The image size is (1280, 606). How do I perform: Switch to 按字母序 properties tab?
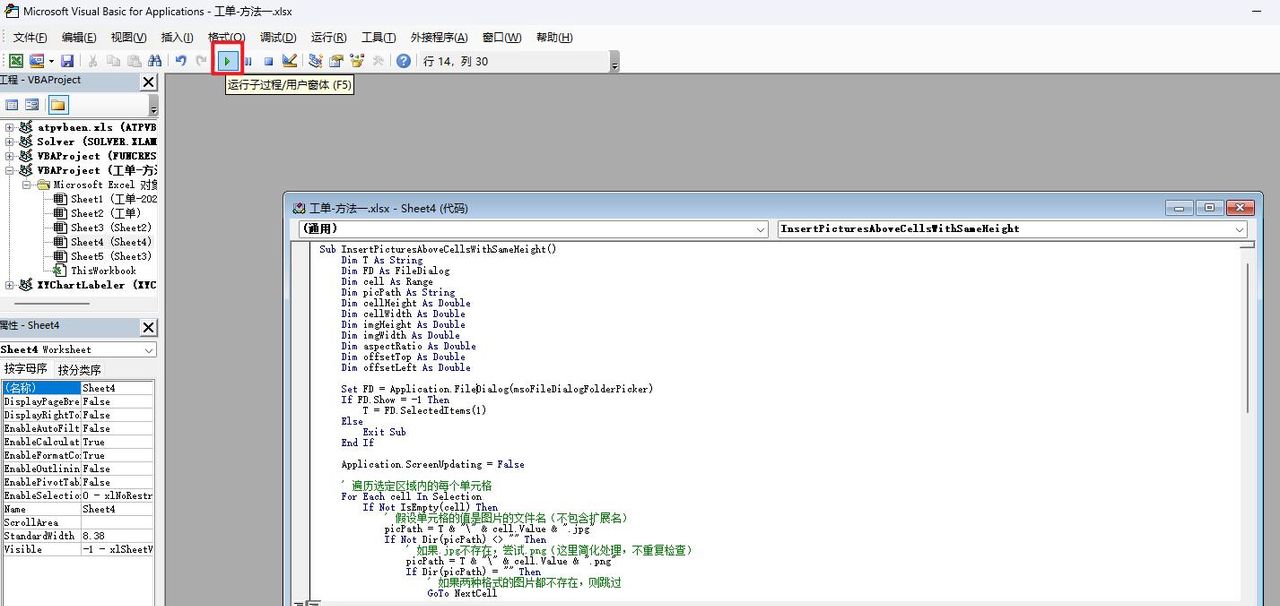[26, 369]
